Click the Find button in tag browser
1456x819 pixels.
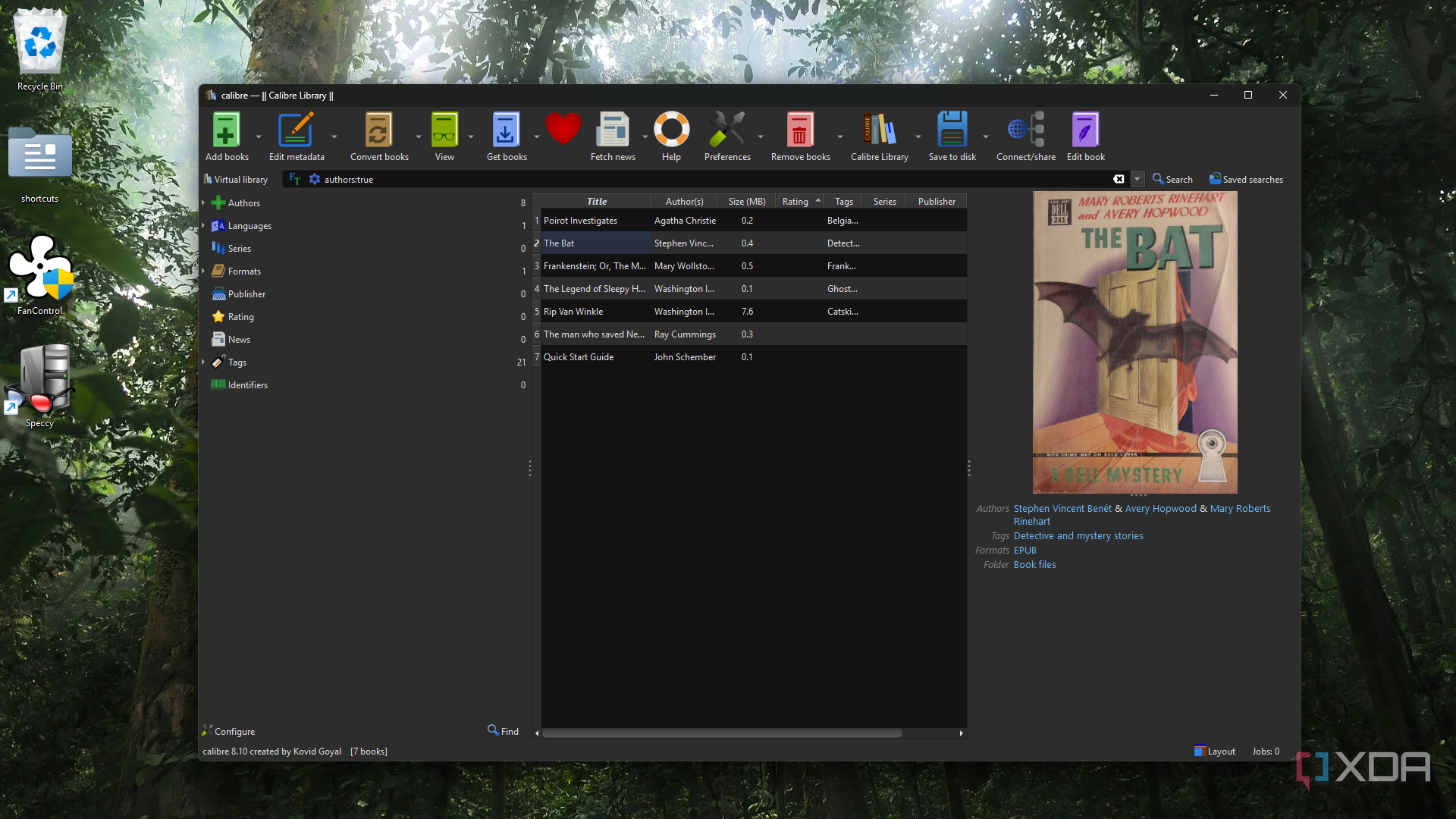(503, 731)
